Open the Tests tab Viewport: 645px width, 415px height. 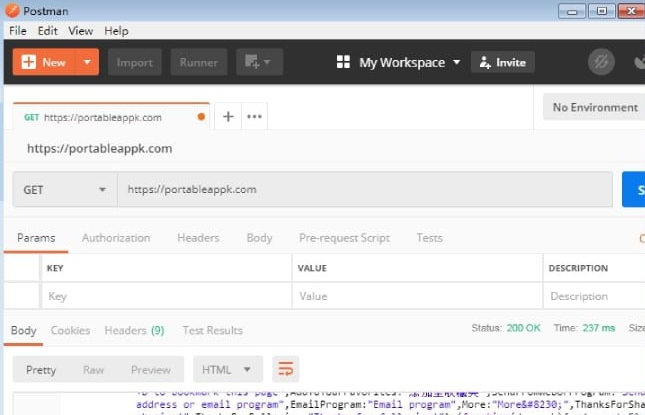[429, 238]
